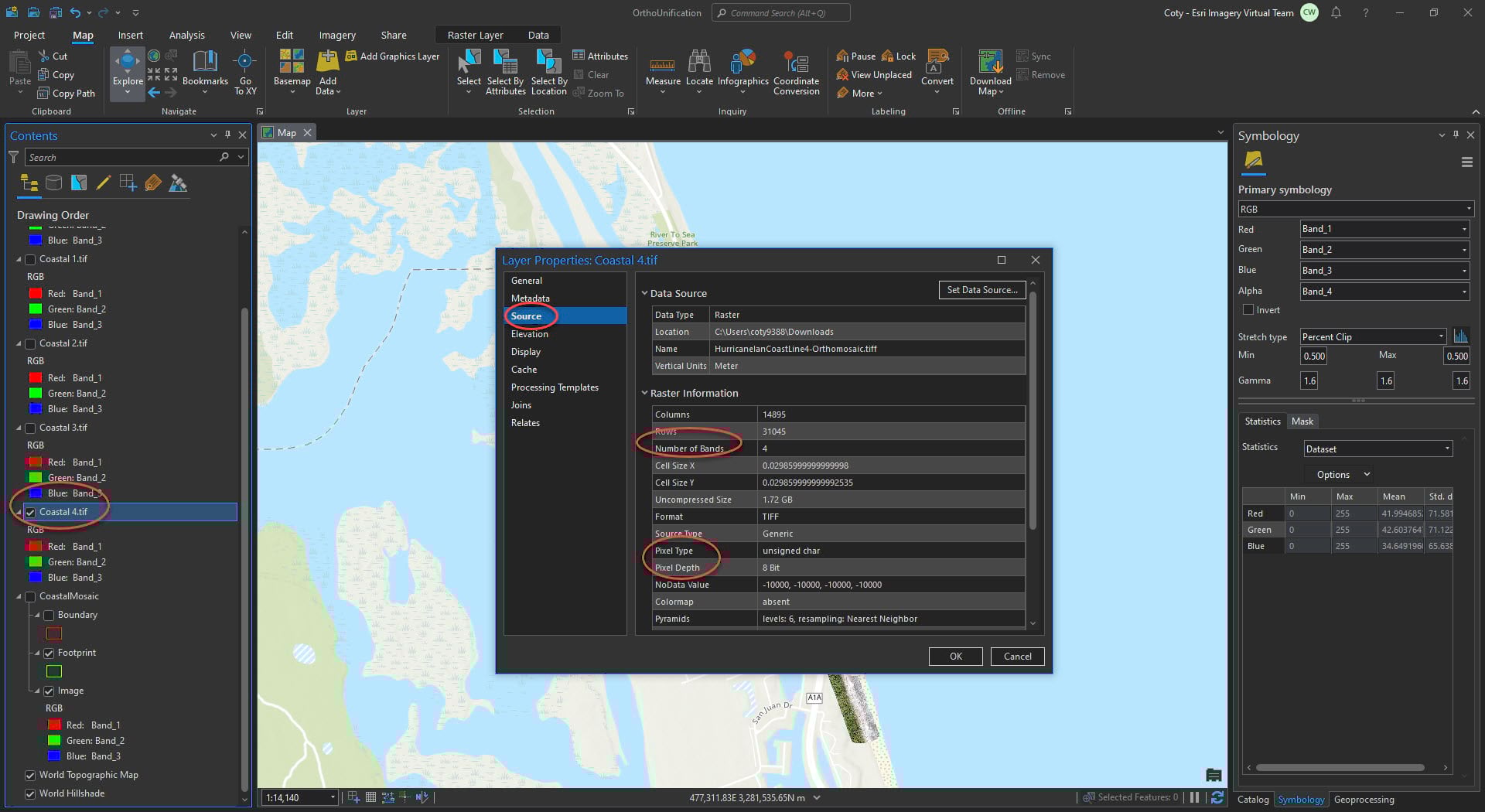Select Processing Templates in Layer Properties

pyautogui.click(x=555, y=387)
